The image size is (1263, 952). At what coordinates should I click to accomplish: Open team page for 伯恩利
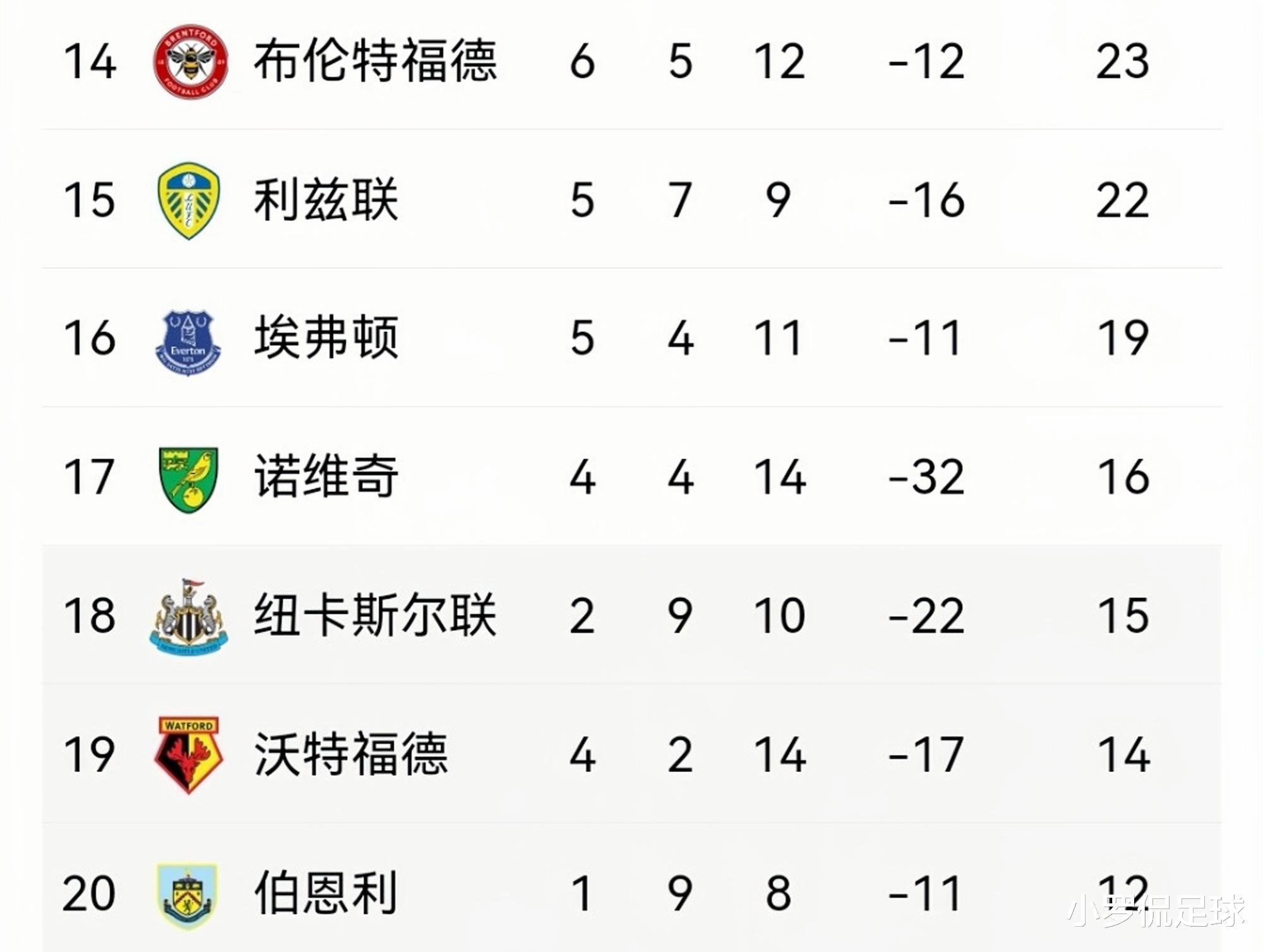coord(326,893)
